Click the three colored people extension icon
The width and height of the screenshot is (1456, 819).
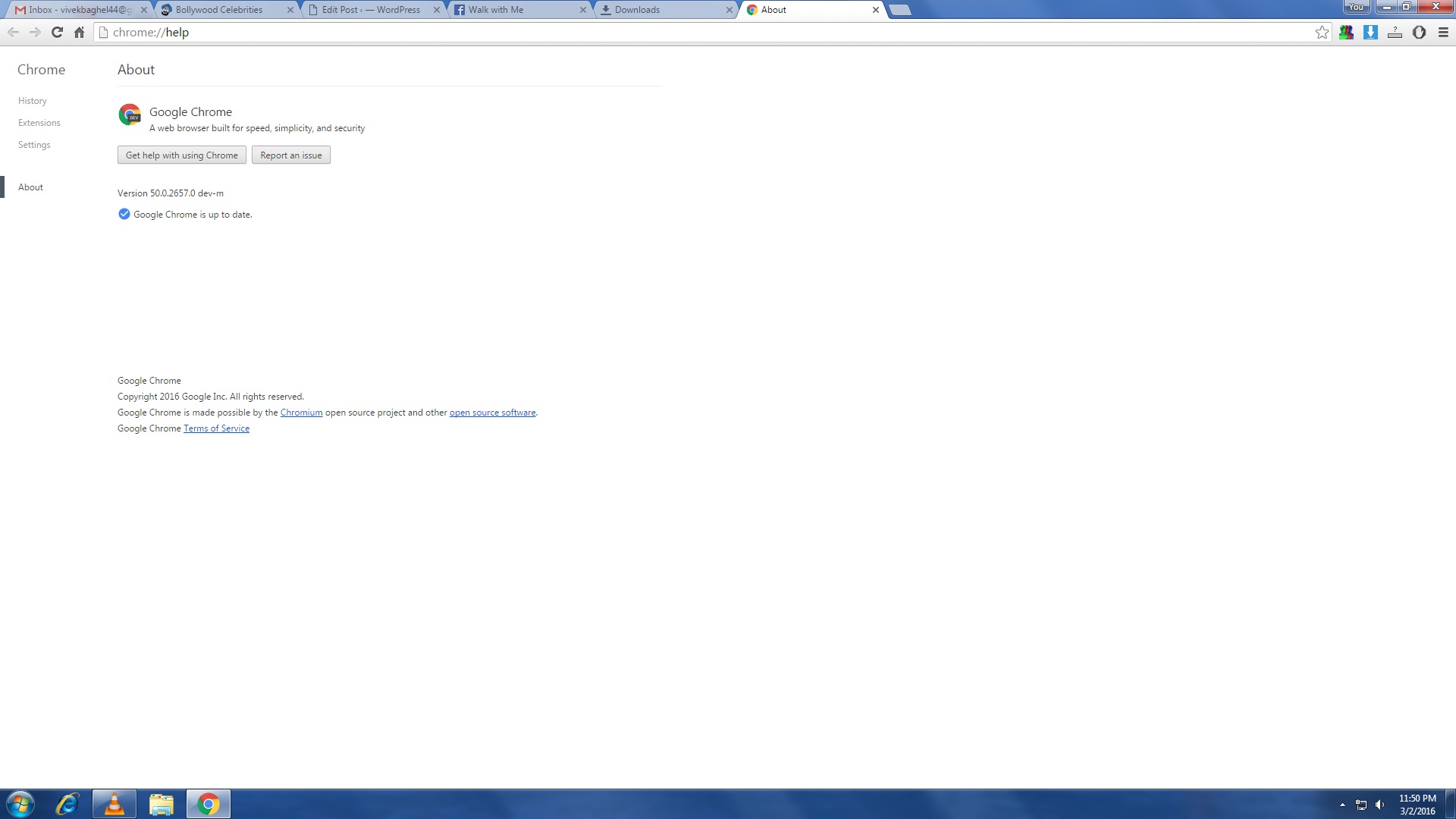(1346, 32)
